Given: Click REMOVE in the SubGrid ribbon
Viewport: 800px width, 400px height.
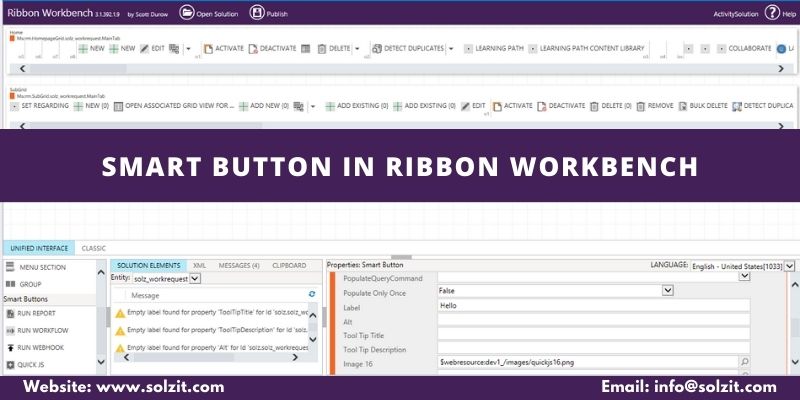Looking at the screenshot, I should (655, 106).
